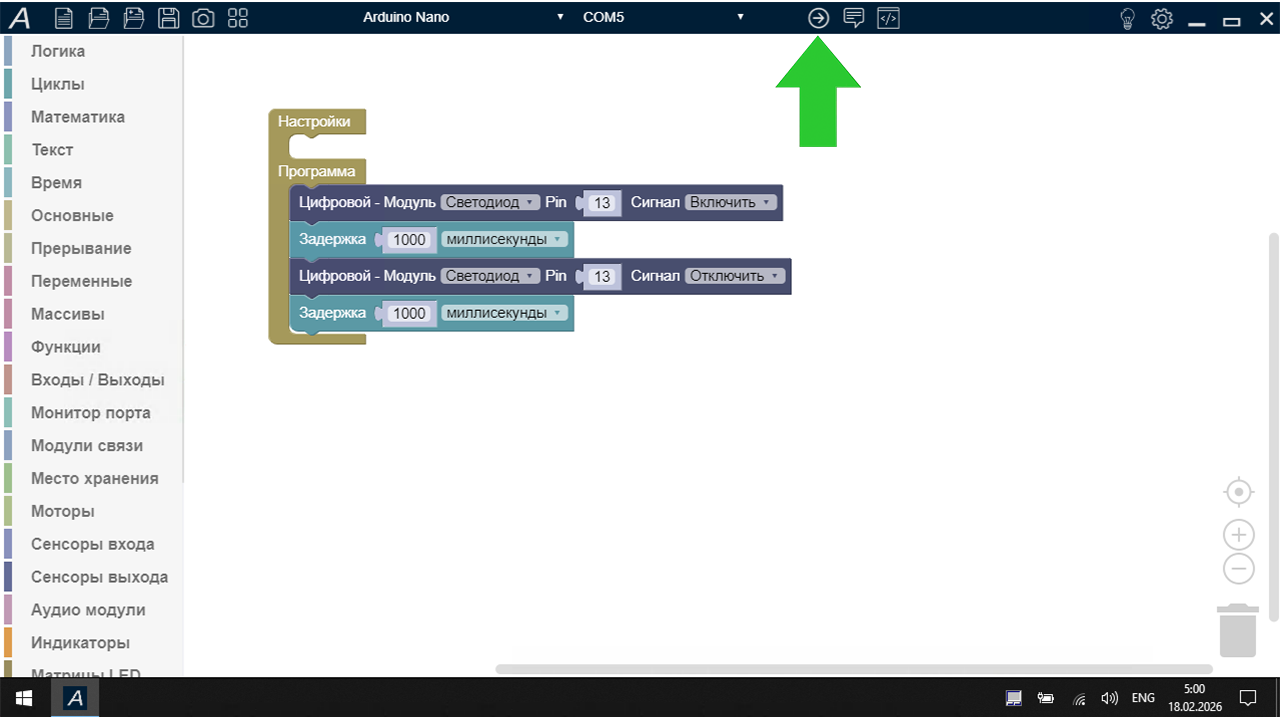The width and height of the screenshot is (1280, 717).
Task: Select the Логика category
Action: tap(58, 51)
